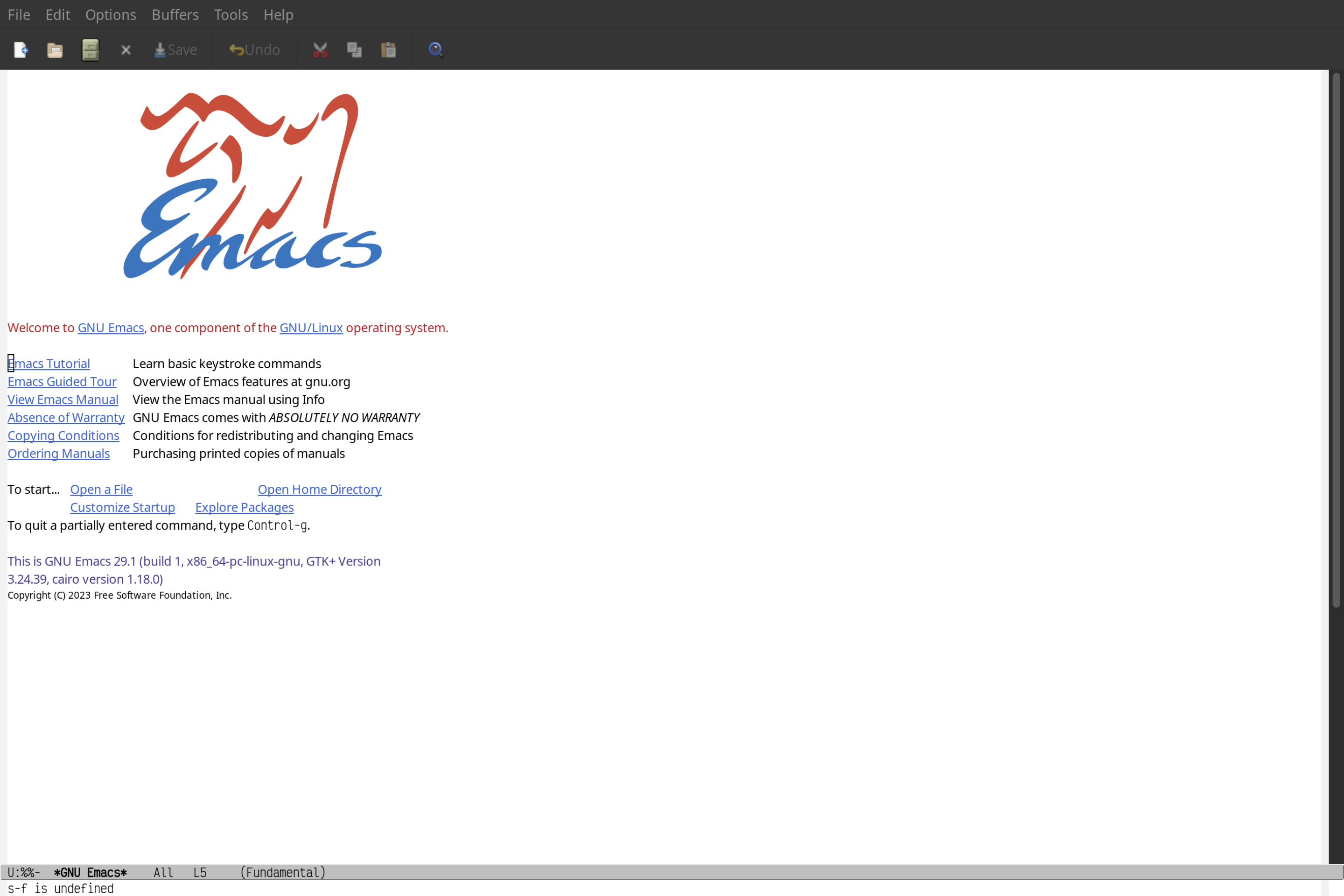Expand the Options menu
Screen dimensions: 1344x896
(110, 14)
